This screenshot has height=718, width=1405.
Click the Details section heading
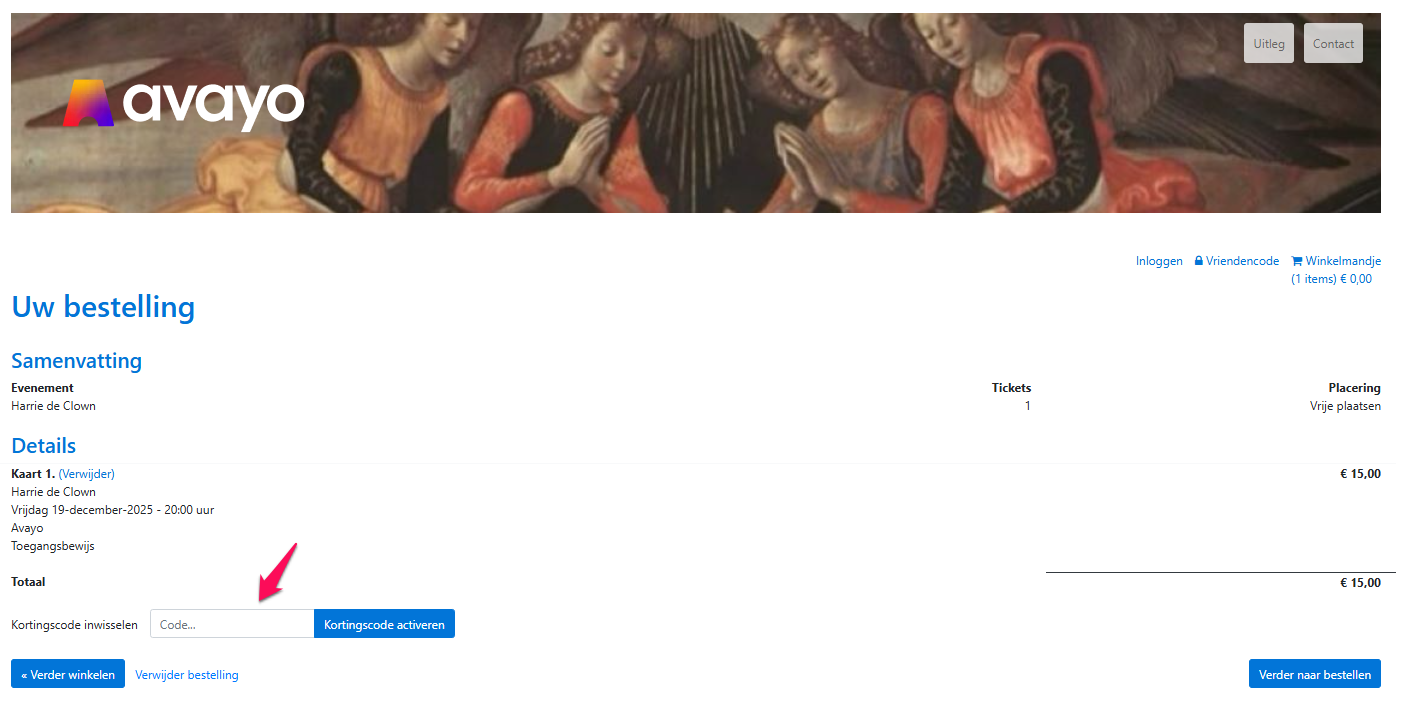tap(44, 446)
